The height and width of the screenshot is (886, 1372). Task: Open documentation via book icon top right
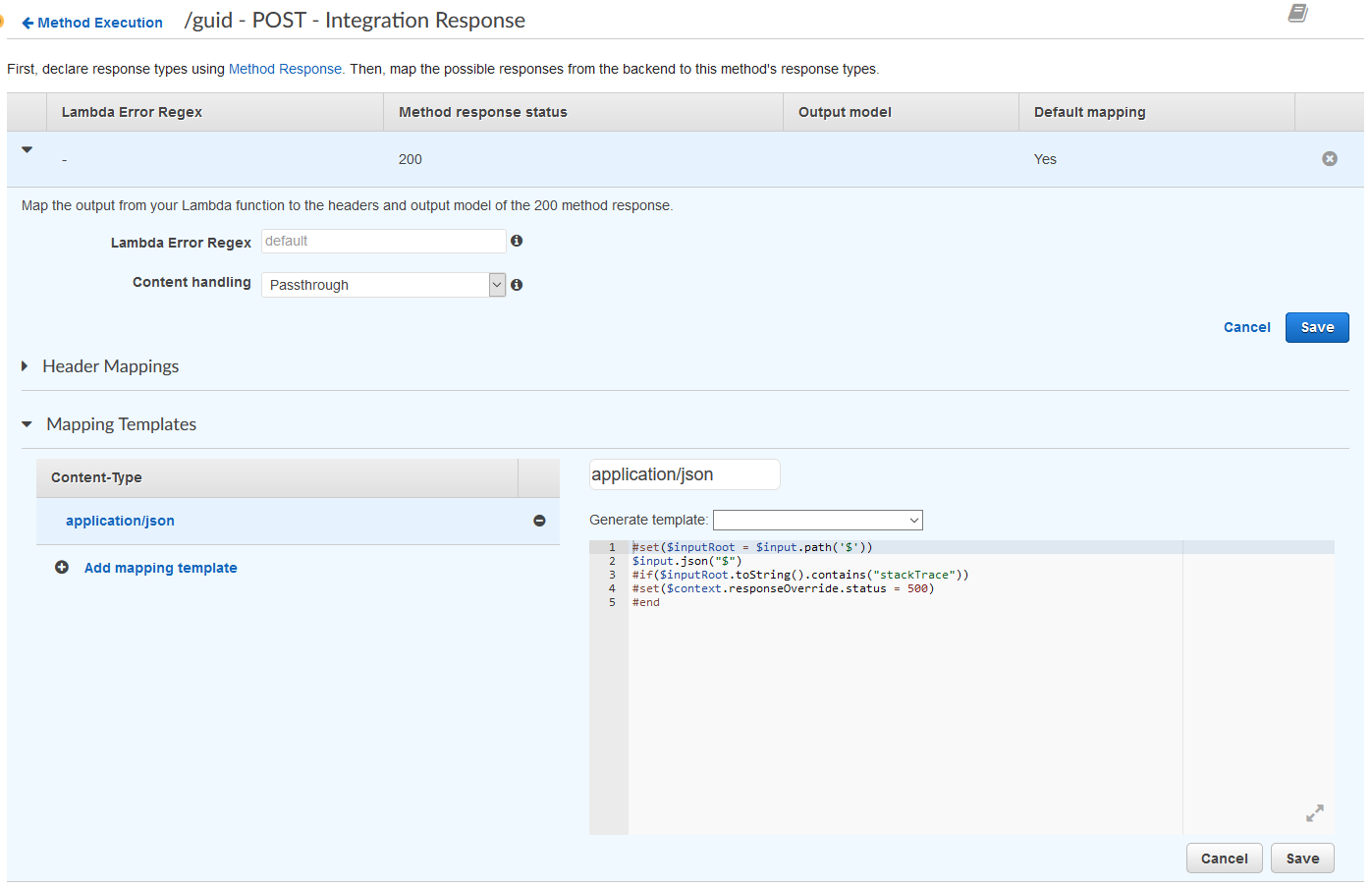pyautogui.click(x=1297, y=14)
